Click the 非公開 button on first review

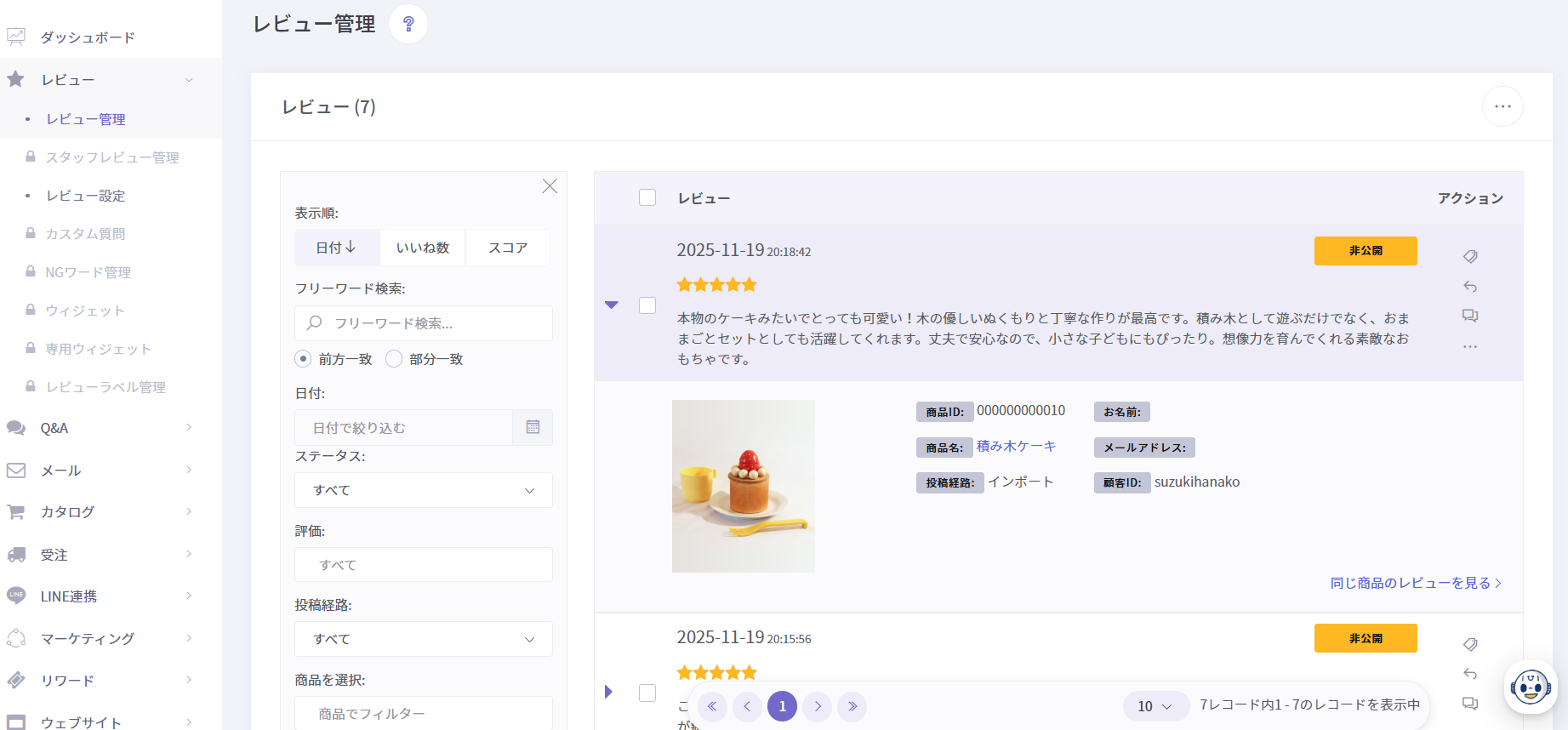pos(1366,251)
